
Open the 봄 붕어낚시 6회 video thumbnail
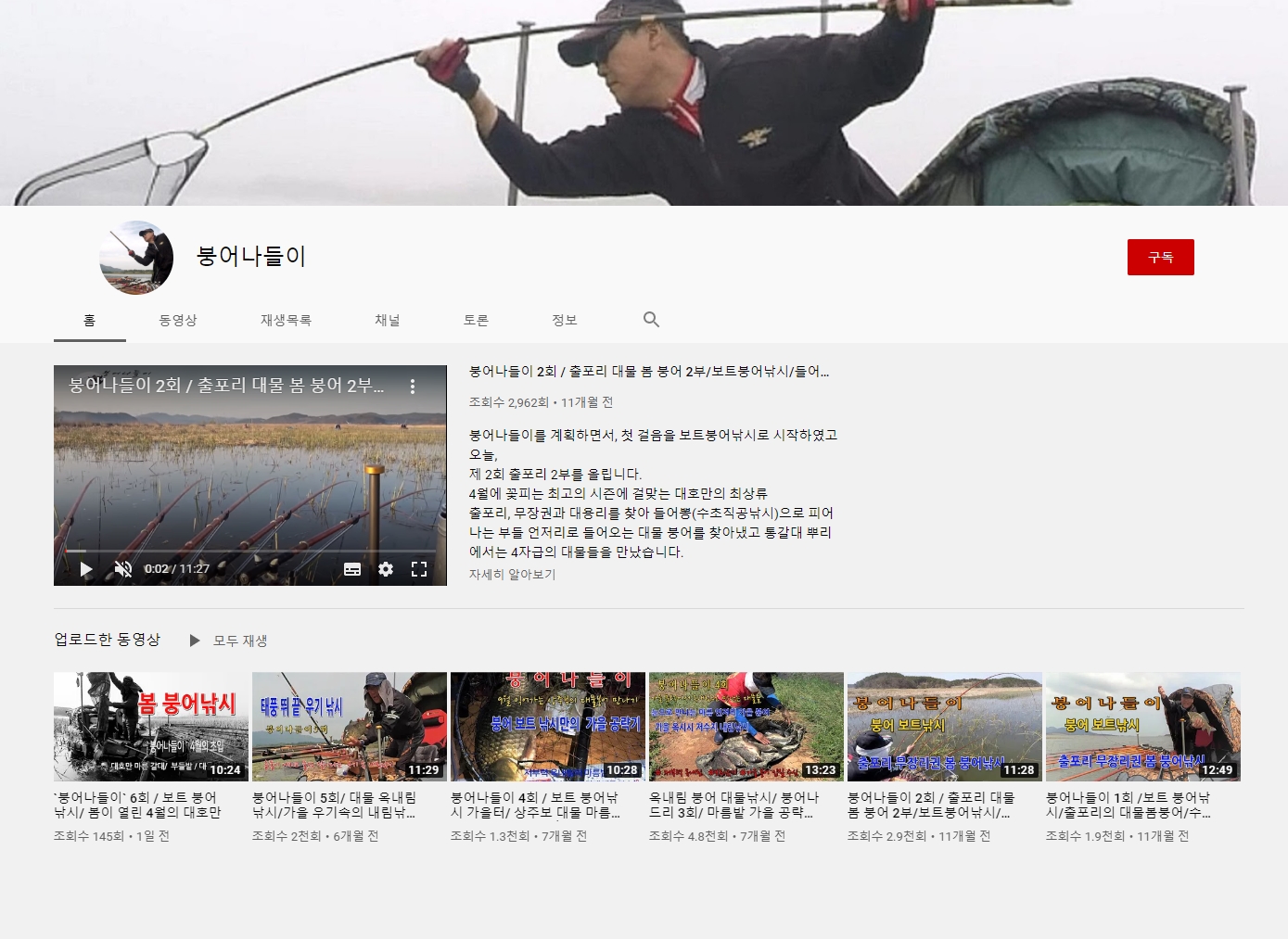(151, 726)
